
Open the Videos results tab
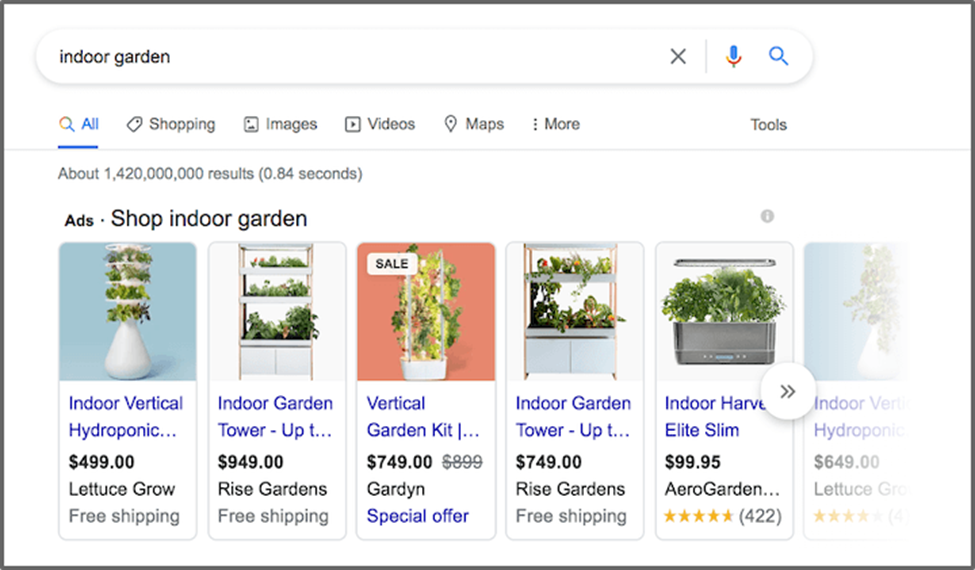380,125
